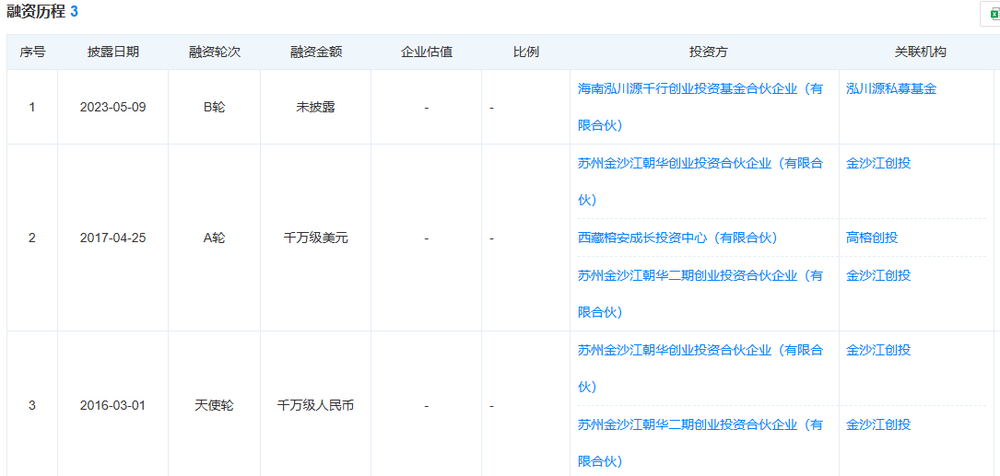1000x476 pixels.
Task: Click the 融资历程 section title
Action: click(36, 11)
